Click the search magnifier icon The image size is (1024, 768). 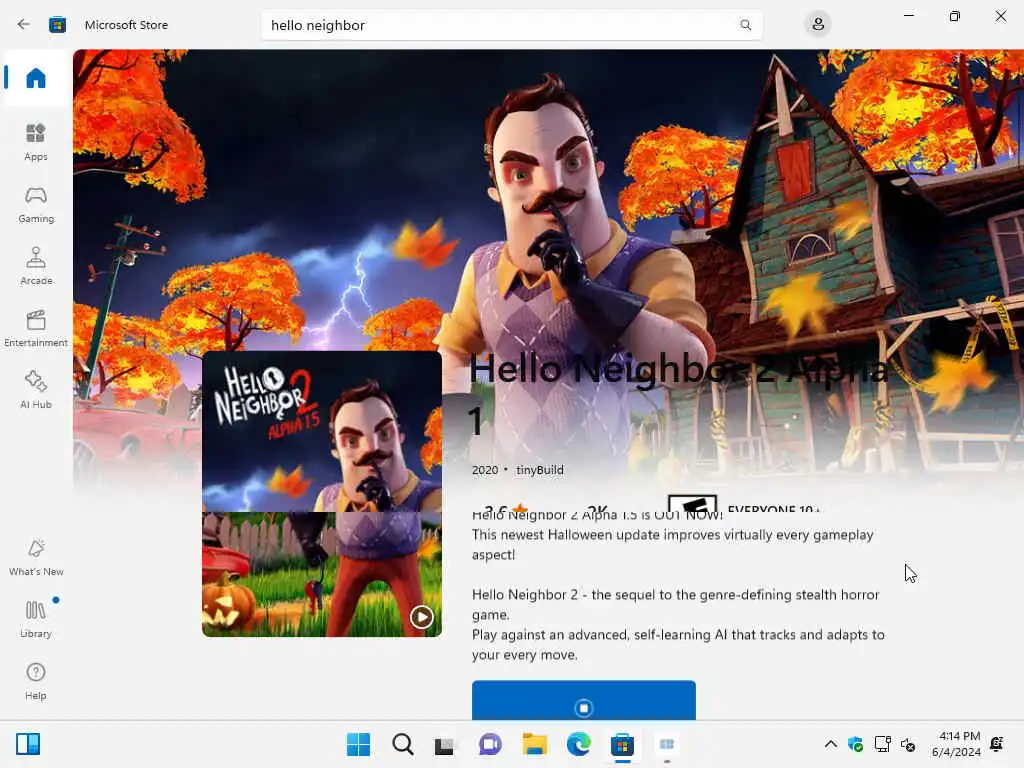click(745, 25)
